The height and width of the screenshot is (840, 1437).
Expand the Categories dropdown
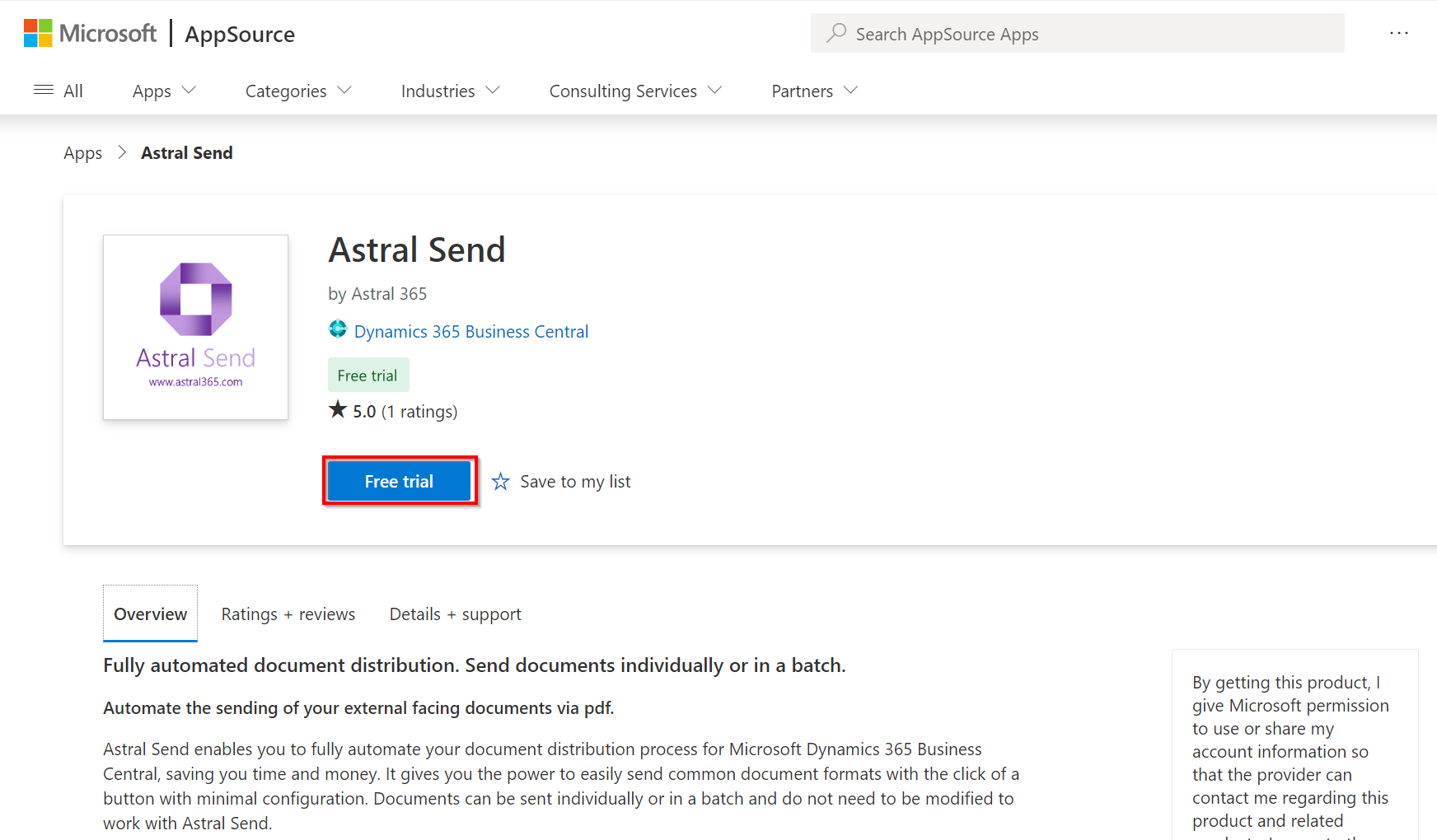click(x=298, y=91)
